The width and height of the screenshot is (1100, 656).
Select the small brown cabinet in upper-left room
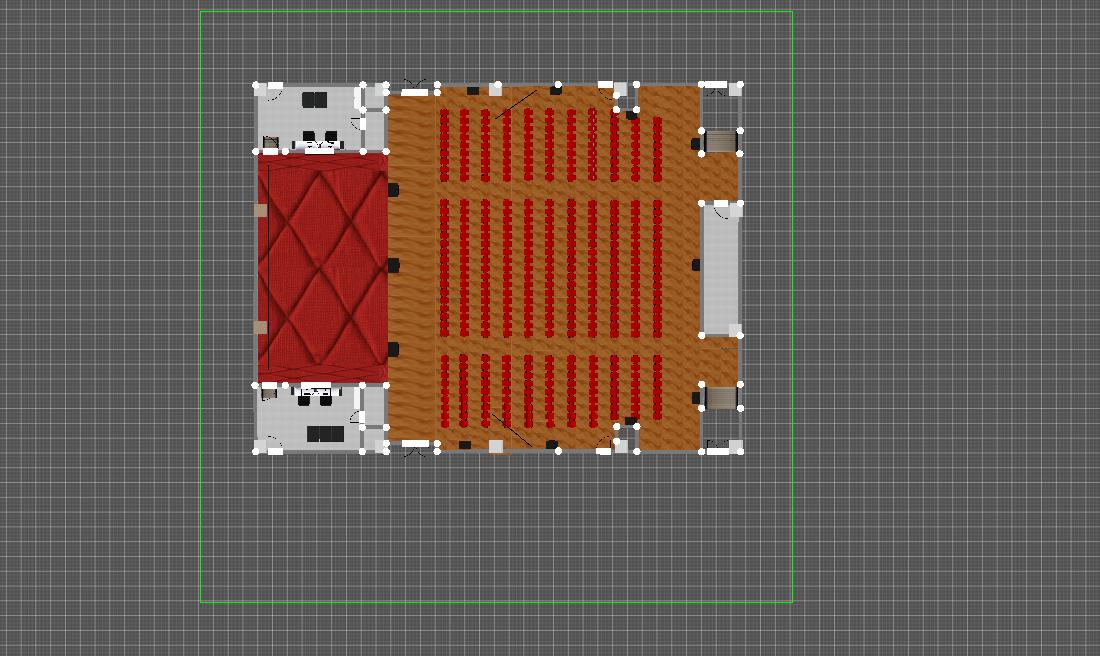pos(270,143)
